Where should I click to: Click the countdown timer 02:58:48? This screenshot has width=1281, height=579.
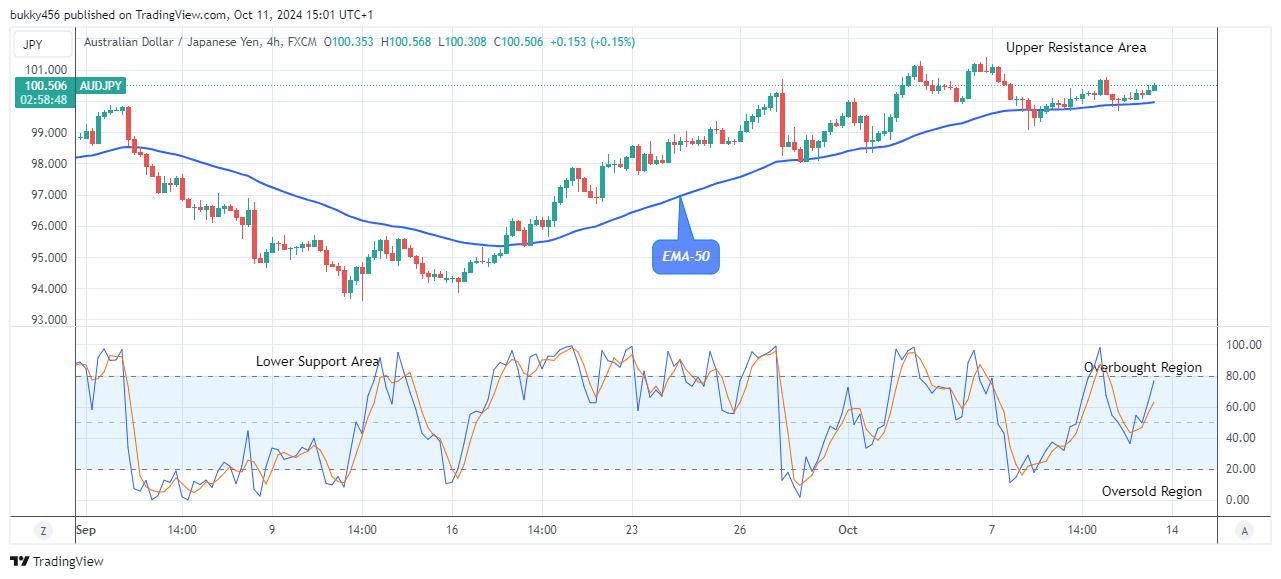click(44, 100)
